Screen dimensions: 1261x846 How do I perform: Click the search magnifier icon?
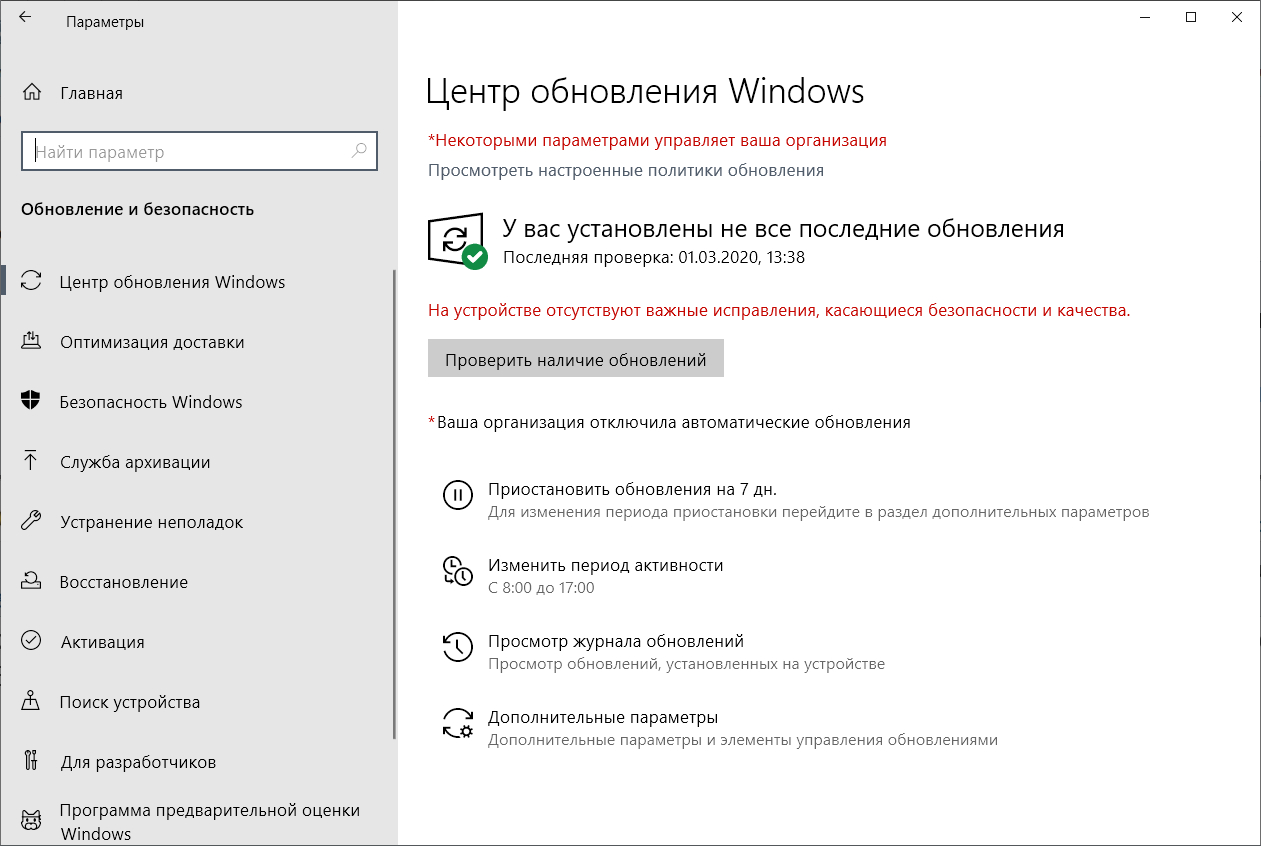(x=359, y=152)
